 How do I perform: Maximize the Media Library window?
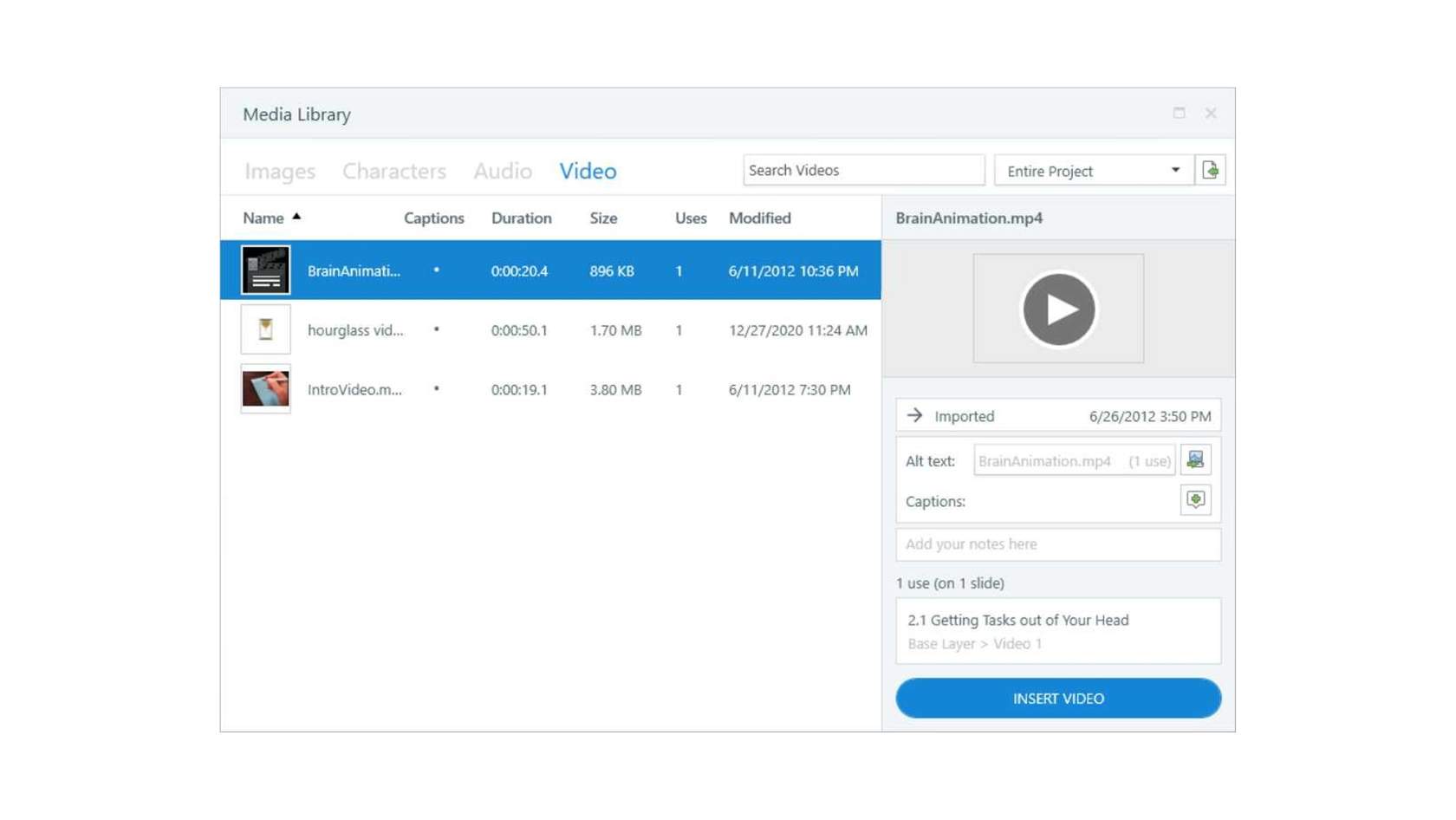click(1179, 114)
